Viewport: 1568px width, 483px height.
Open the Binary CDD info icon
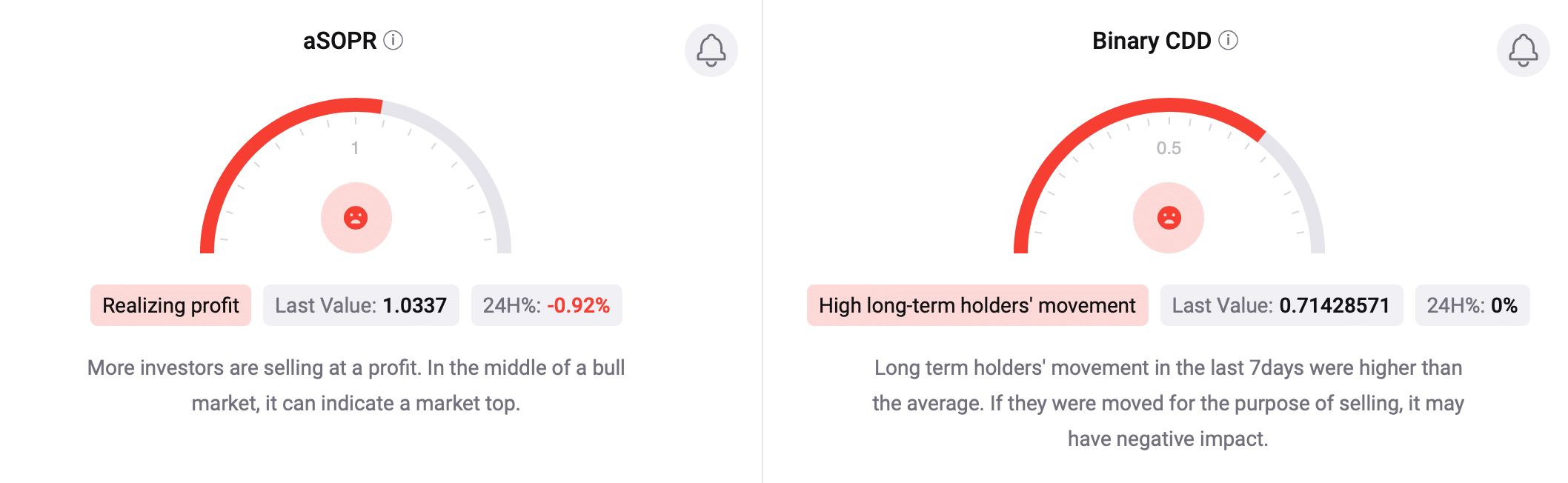(x=1229, y=40)
